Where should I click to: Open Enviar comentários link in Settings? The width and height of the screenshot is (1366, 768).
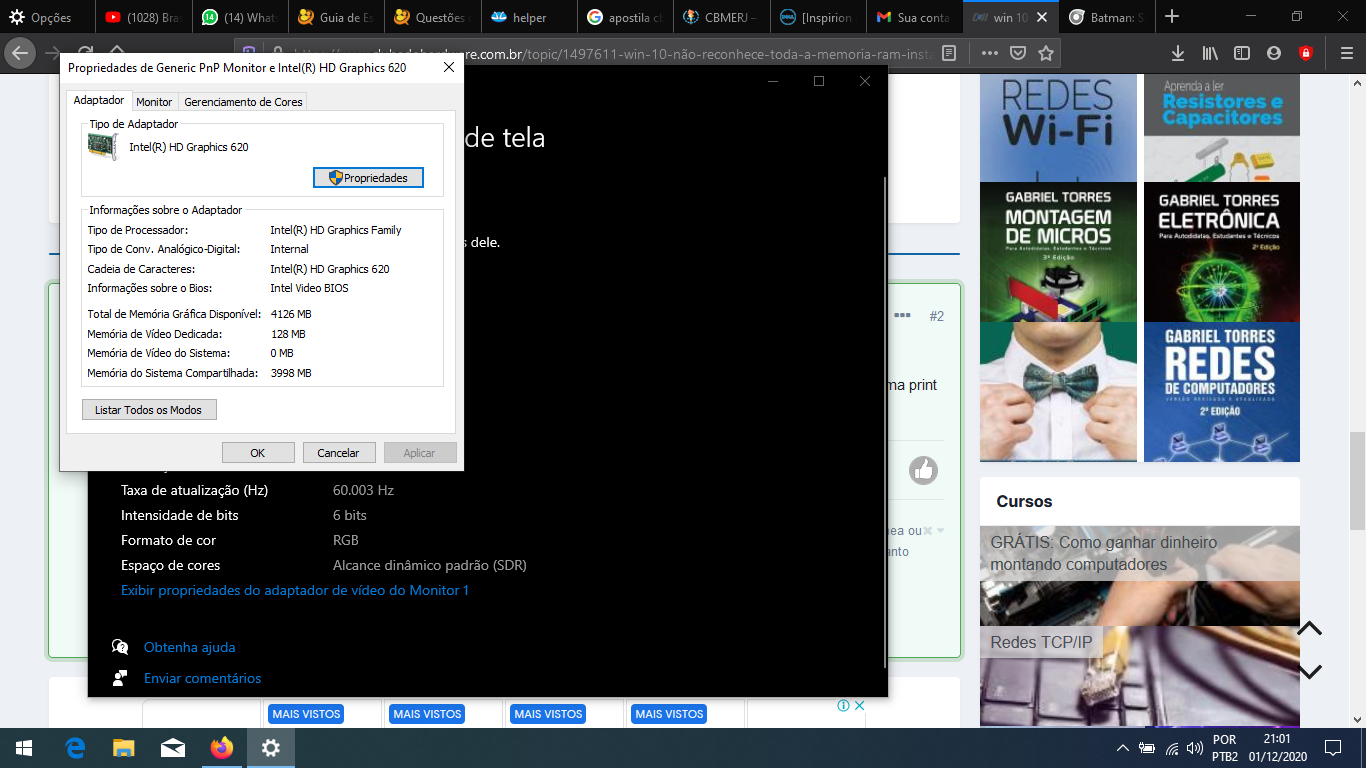[x=202, y=678]
